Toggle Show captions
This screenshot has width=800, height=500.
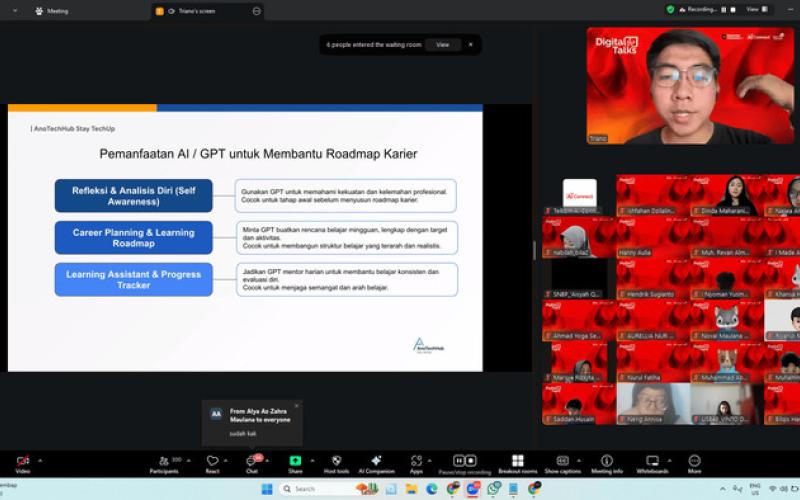pos(562,462)
